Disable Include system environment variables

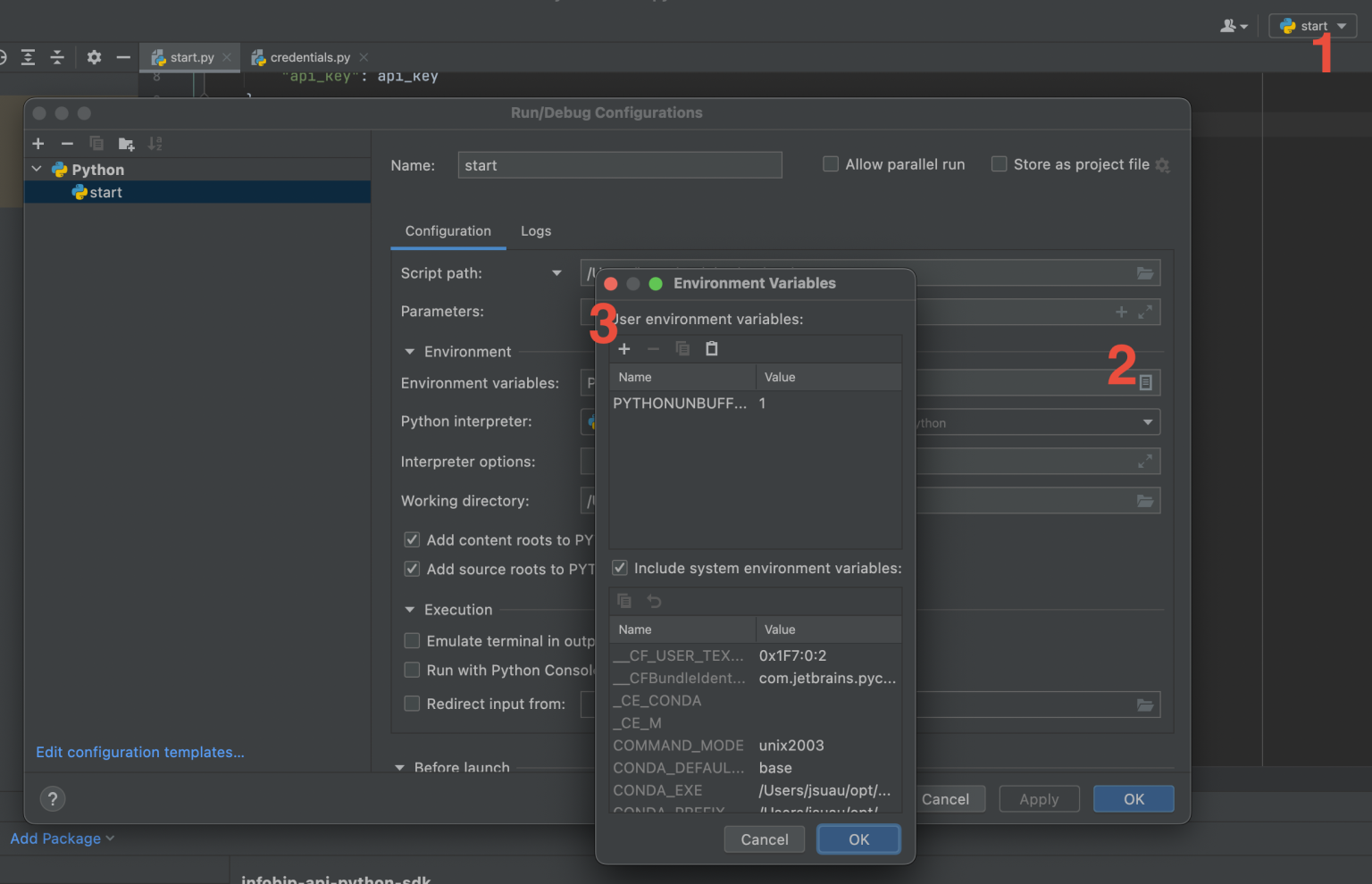click(x=620, y=568)
